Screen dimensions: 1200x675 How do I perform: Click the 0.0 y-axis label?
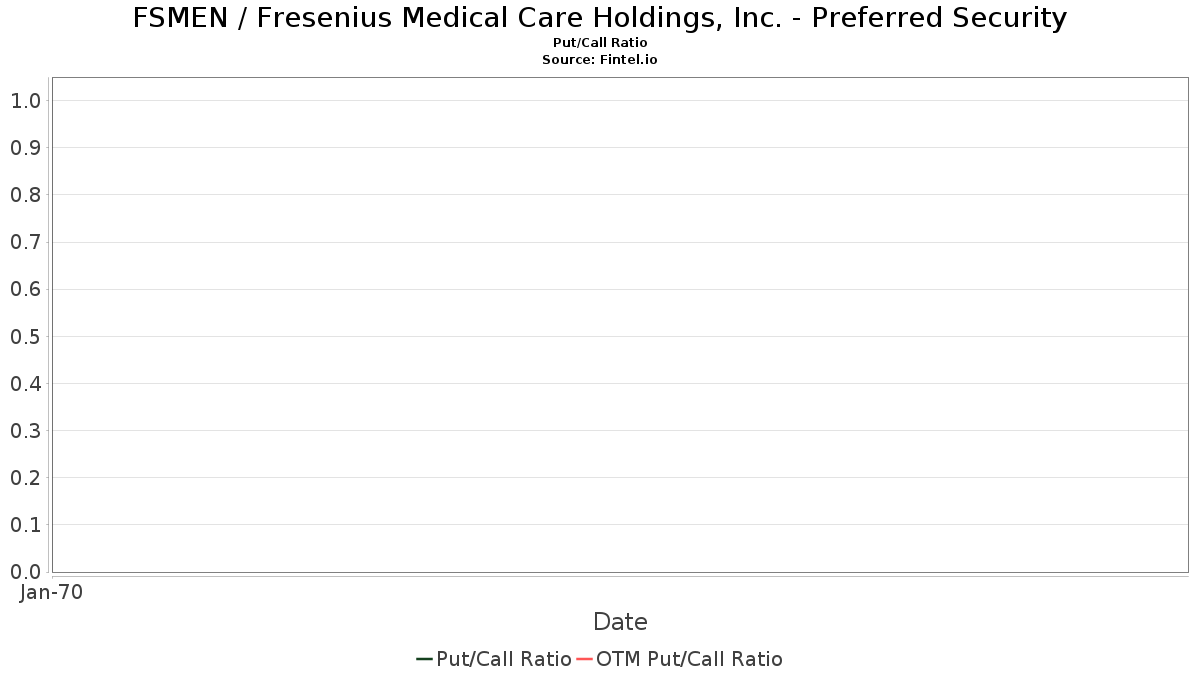(25, 572)
